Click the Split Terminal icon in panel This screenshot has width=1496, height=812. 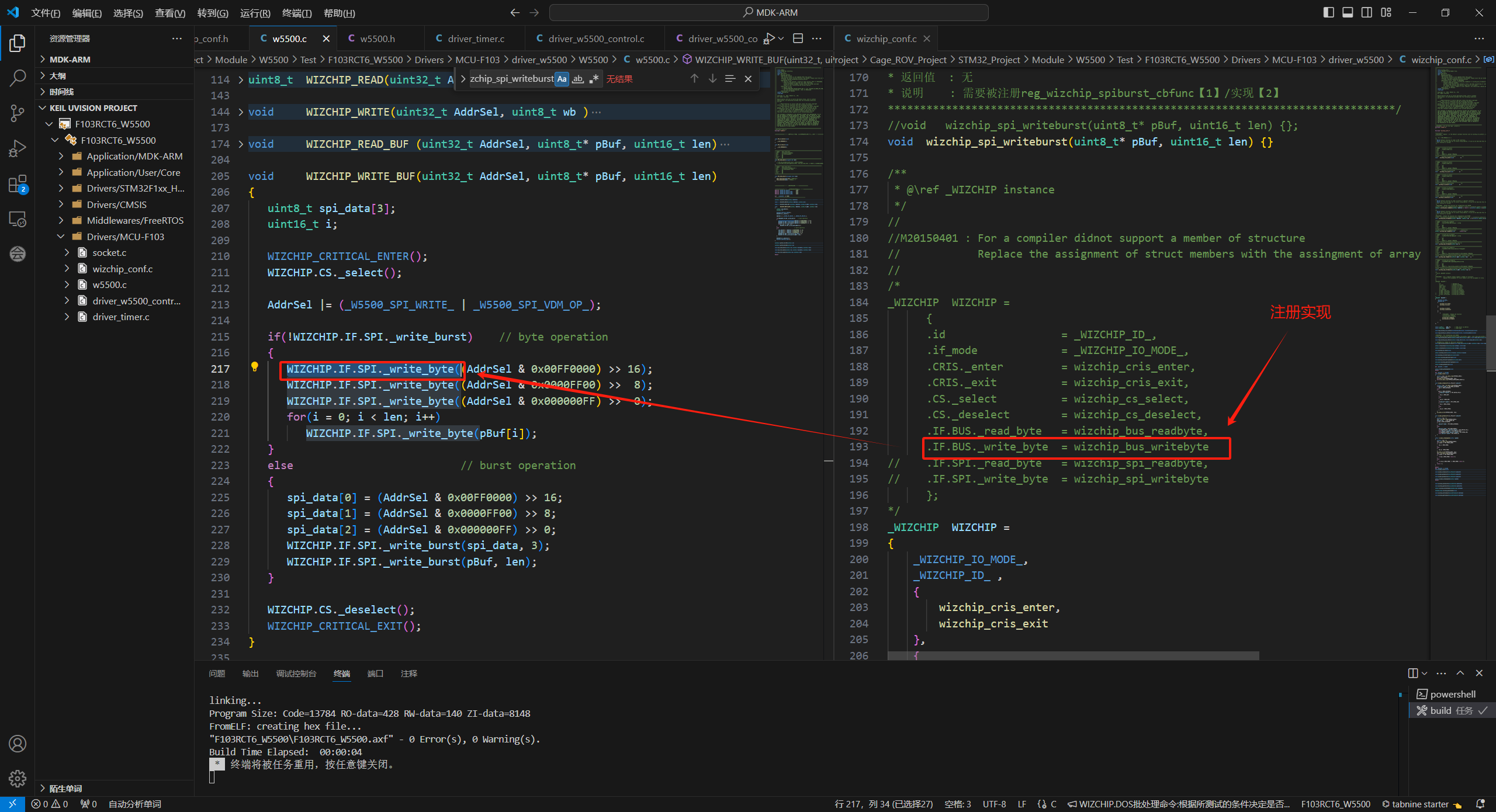(x=1413, y=673)
